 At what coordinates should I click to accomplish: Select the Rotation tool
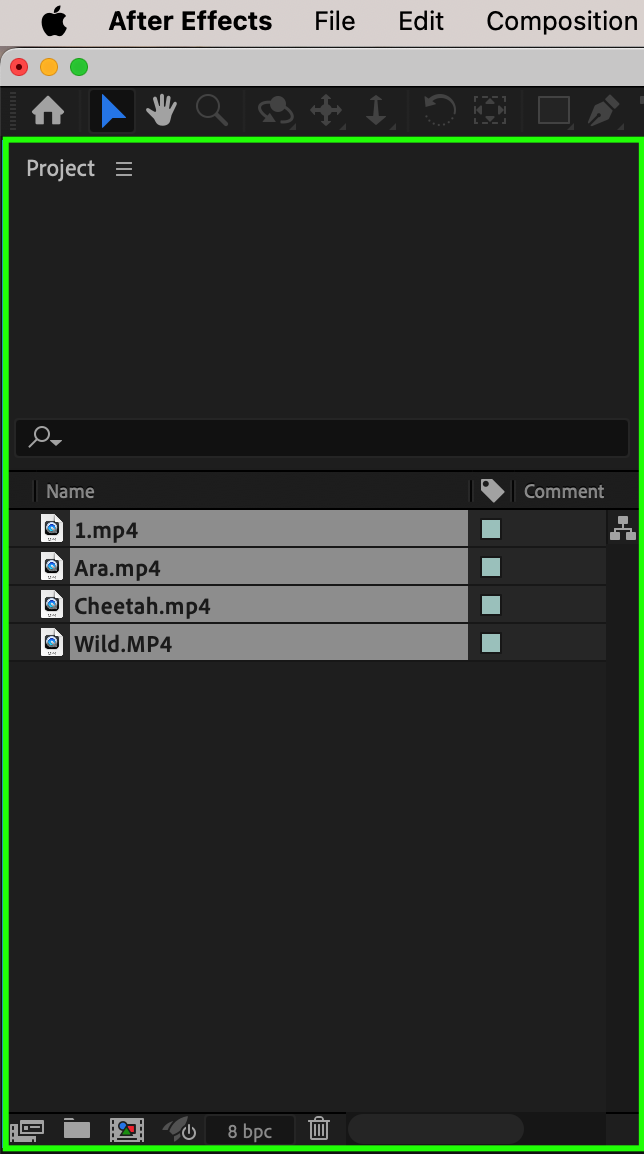pos(439,111)
